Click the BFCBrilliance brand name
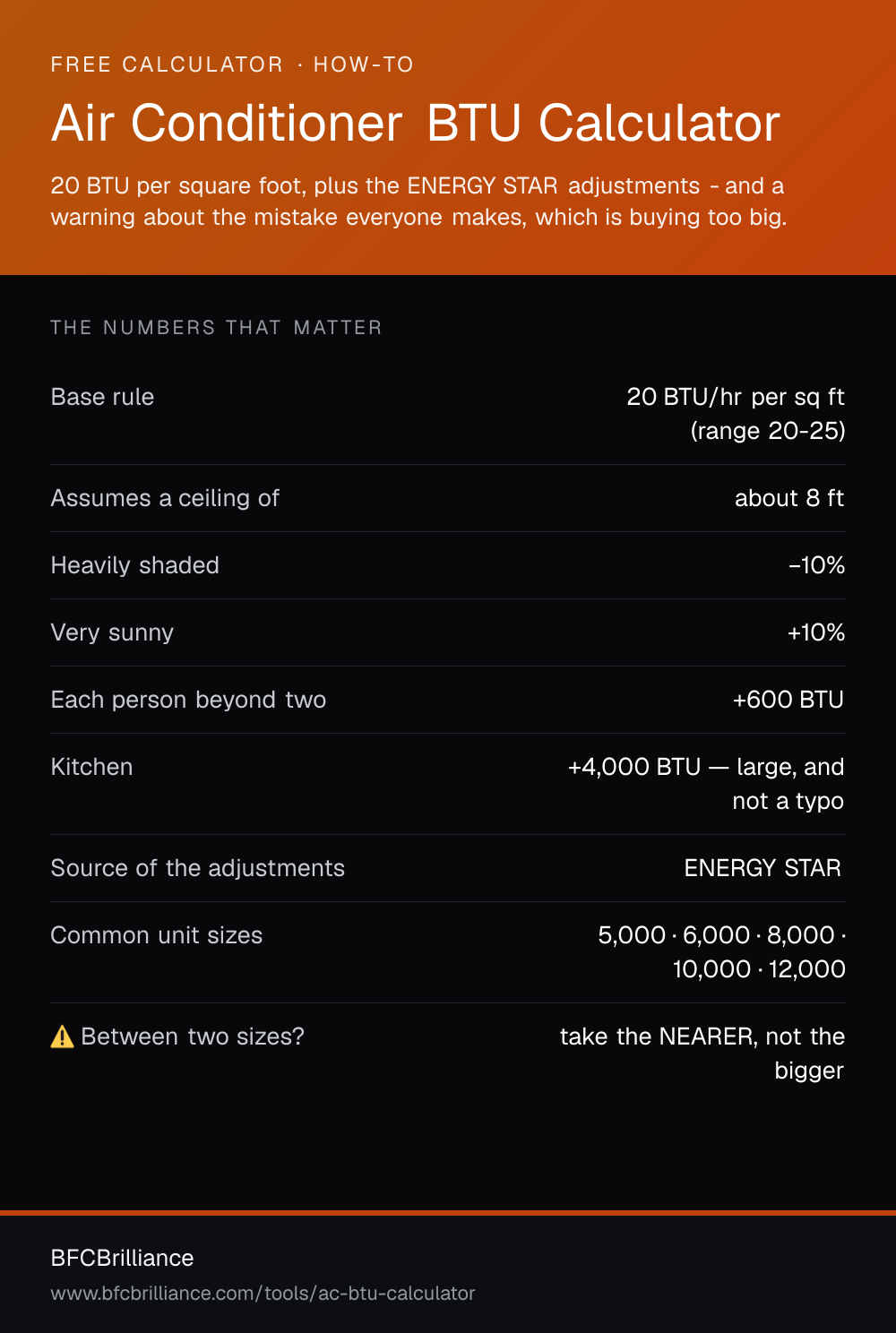The height and width of the screenshot is (1333, 896). pyautogui.click(x=122, y=1258)
